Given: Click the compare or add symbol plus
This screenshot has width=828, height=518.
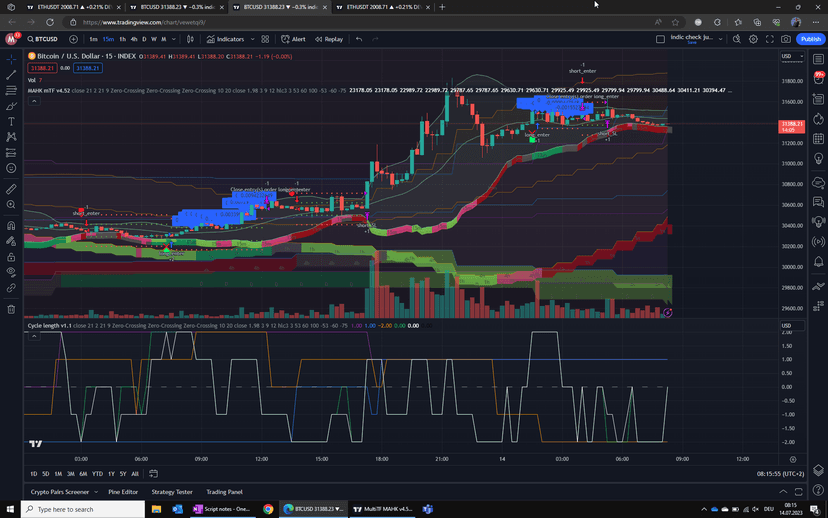Looking at the screenshot, I should (73, 39).
